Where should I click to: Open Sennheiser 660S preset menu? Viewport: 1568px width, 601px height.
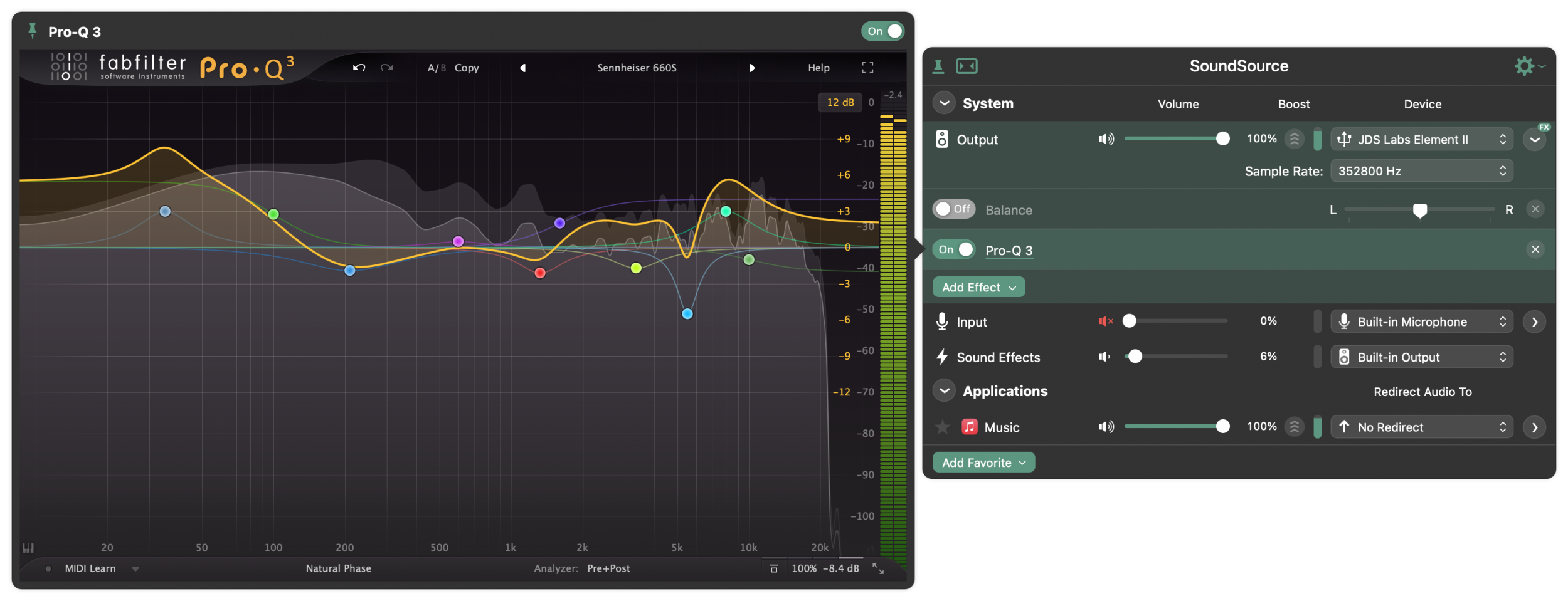pyautogui.click(x=637, y=68)
